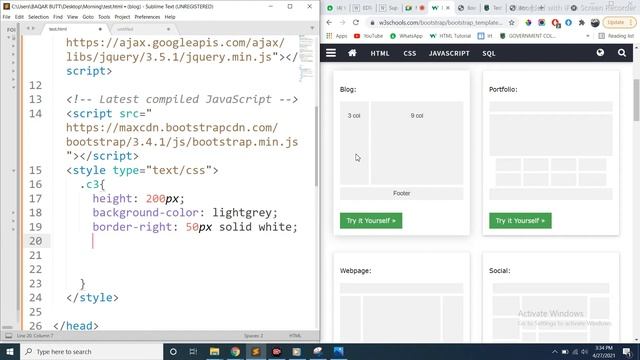Viewport: 640px width, 360px height.
Task: Click the Windows taskbar search box
Action: coord(91,351)
